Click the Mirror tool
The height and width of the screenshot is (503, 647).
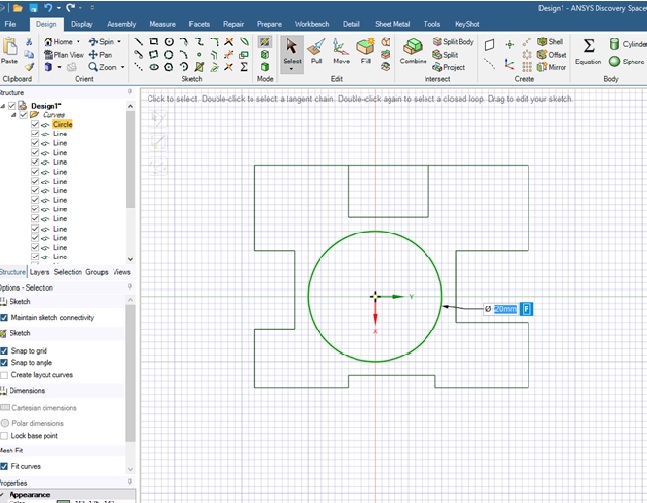(550, 67)
